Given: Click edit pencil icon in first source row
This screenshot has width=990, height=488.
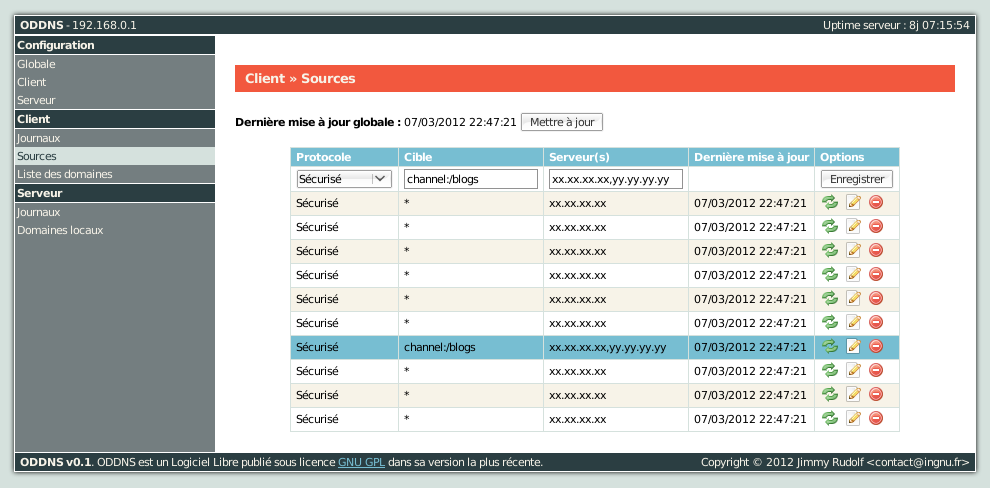Looking at the screenshot, I should 853,202.
